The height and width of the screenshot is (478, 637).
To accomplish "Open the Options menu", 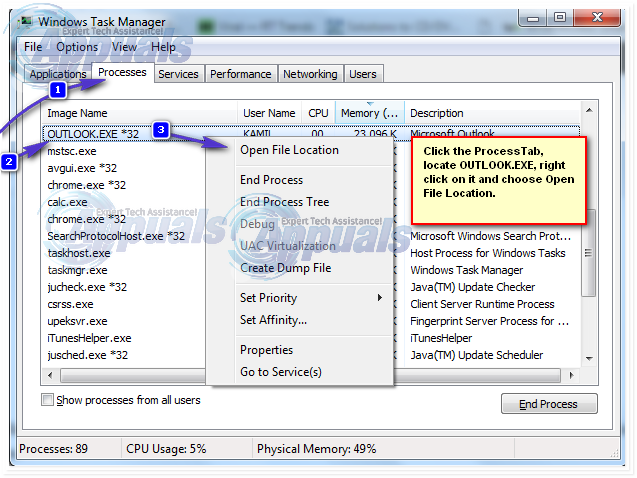I will 77,47.
